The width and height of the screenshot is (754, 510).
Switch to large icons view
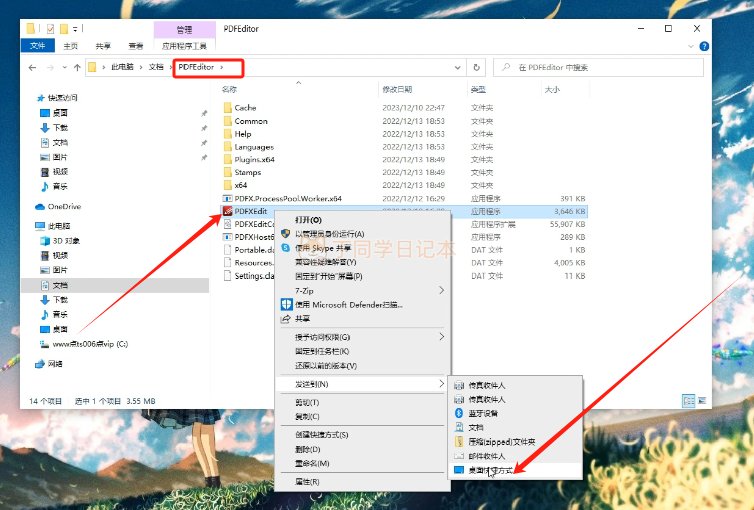click(702, 400)
